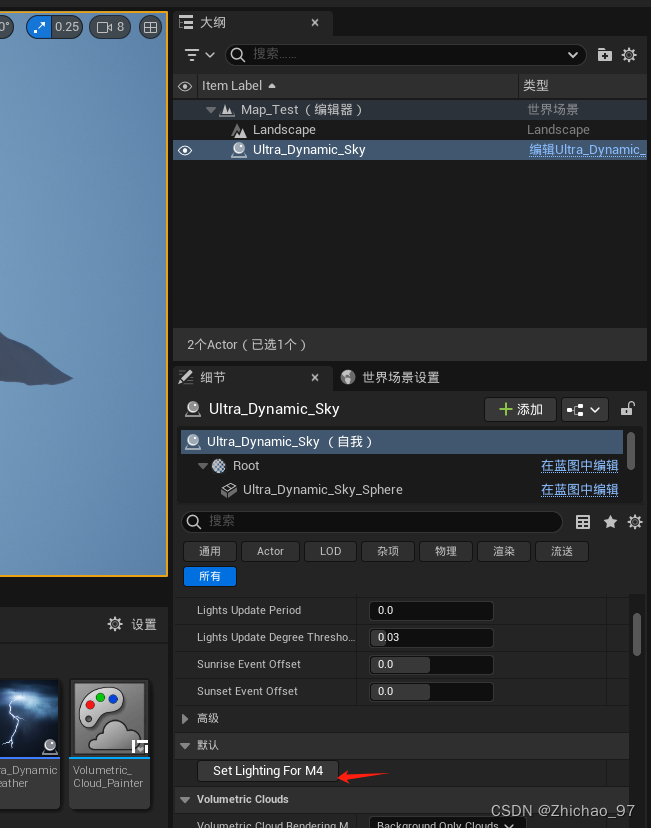
Task: Open content browser 设置 button
Action: coord(132,625)
